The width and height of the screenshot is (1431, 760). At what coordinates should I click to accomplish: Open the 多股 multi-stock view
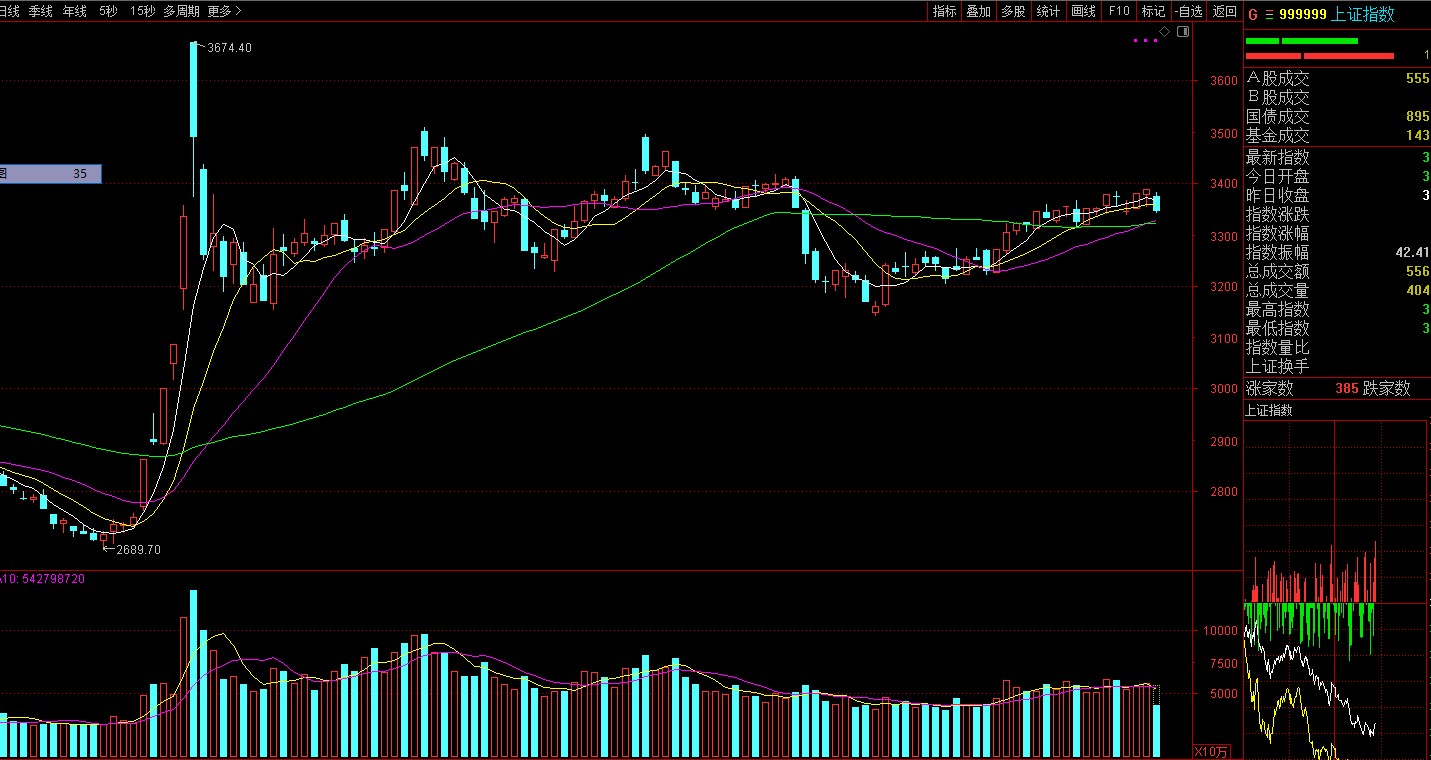click(1013, 11)
